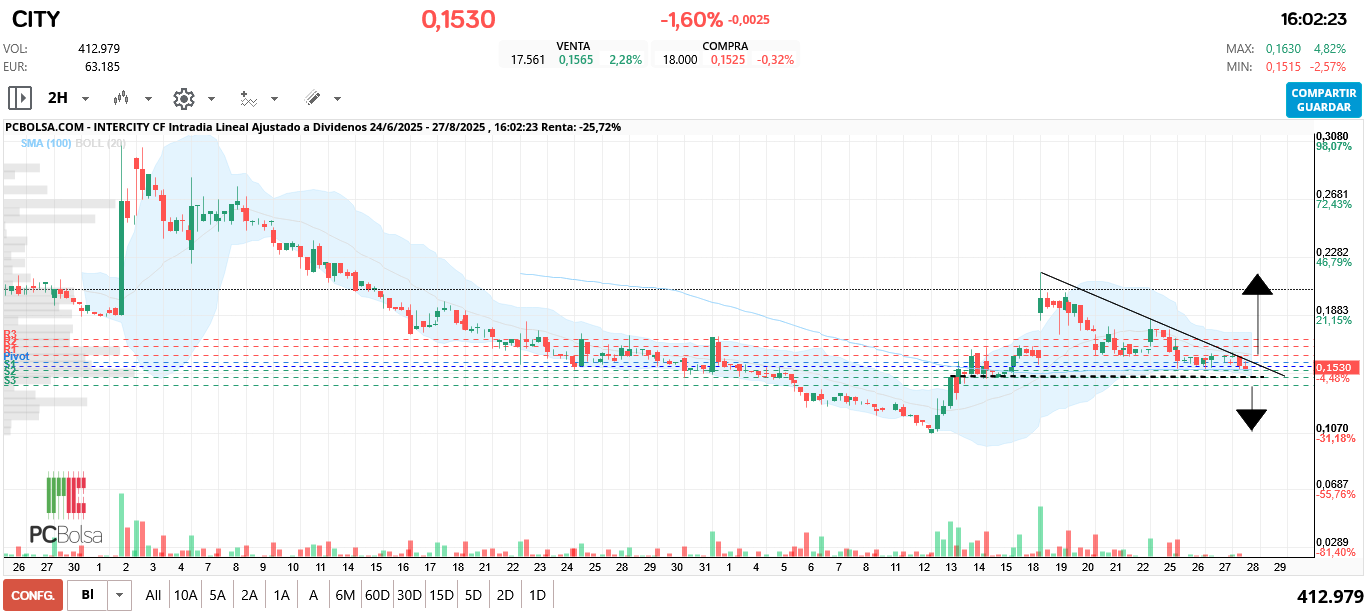Viewport: 1366px width, 615px height.
Task: Click the VENTA price 0,1565
Action: tap(576, 60)
